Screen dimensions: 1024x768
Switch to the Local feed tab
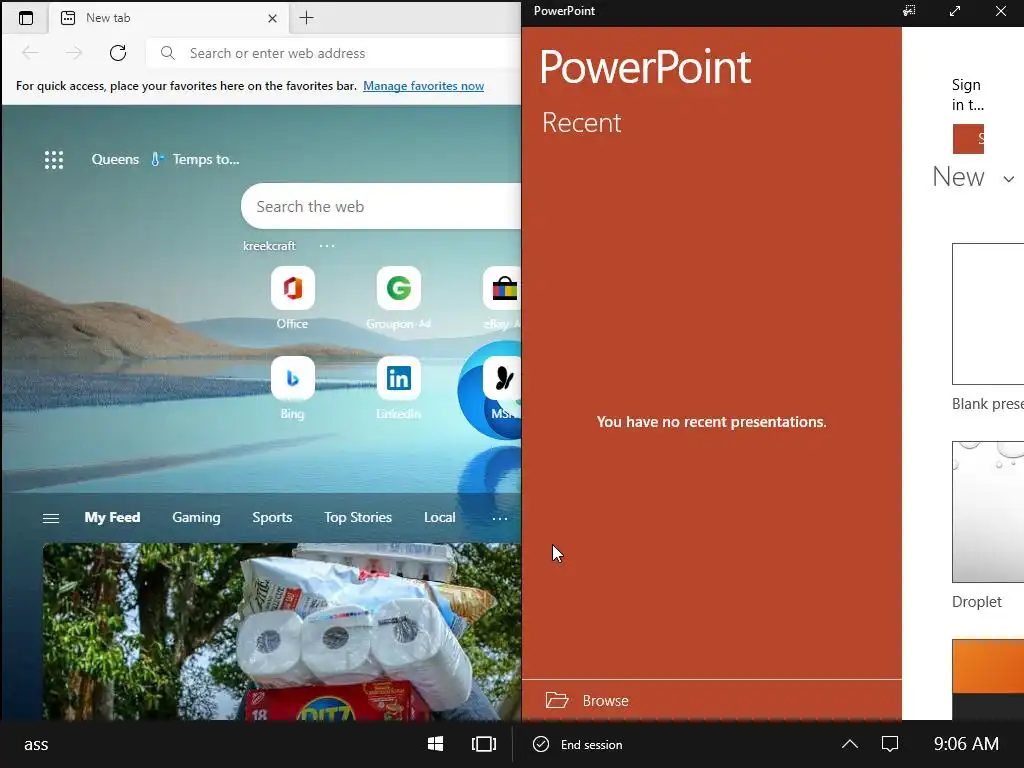[x=440, y=517]
